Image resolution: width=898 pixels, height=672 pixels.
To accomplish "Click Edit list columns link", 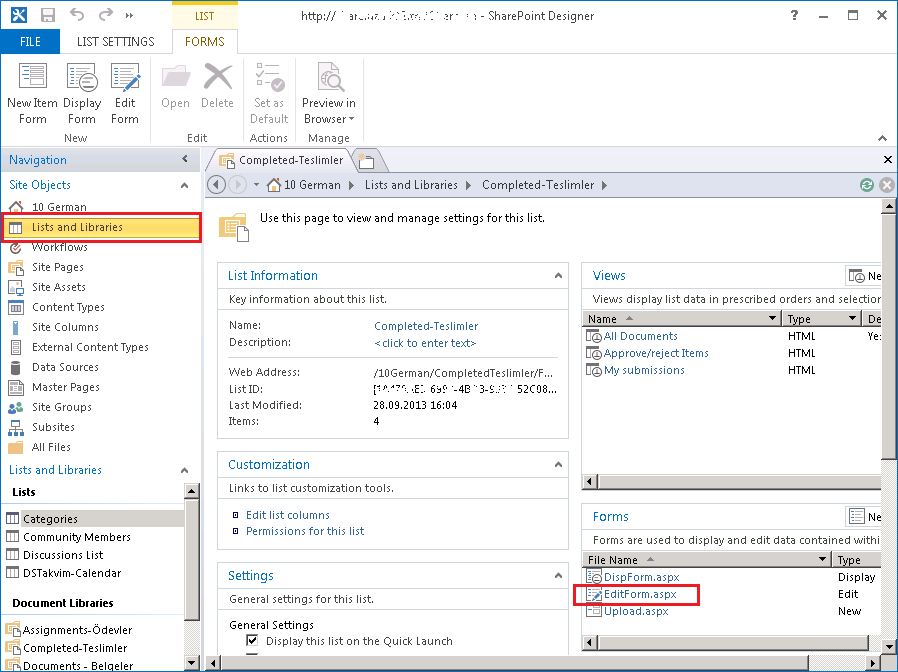I will tap(287, 515).
